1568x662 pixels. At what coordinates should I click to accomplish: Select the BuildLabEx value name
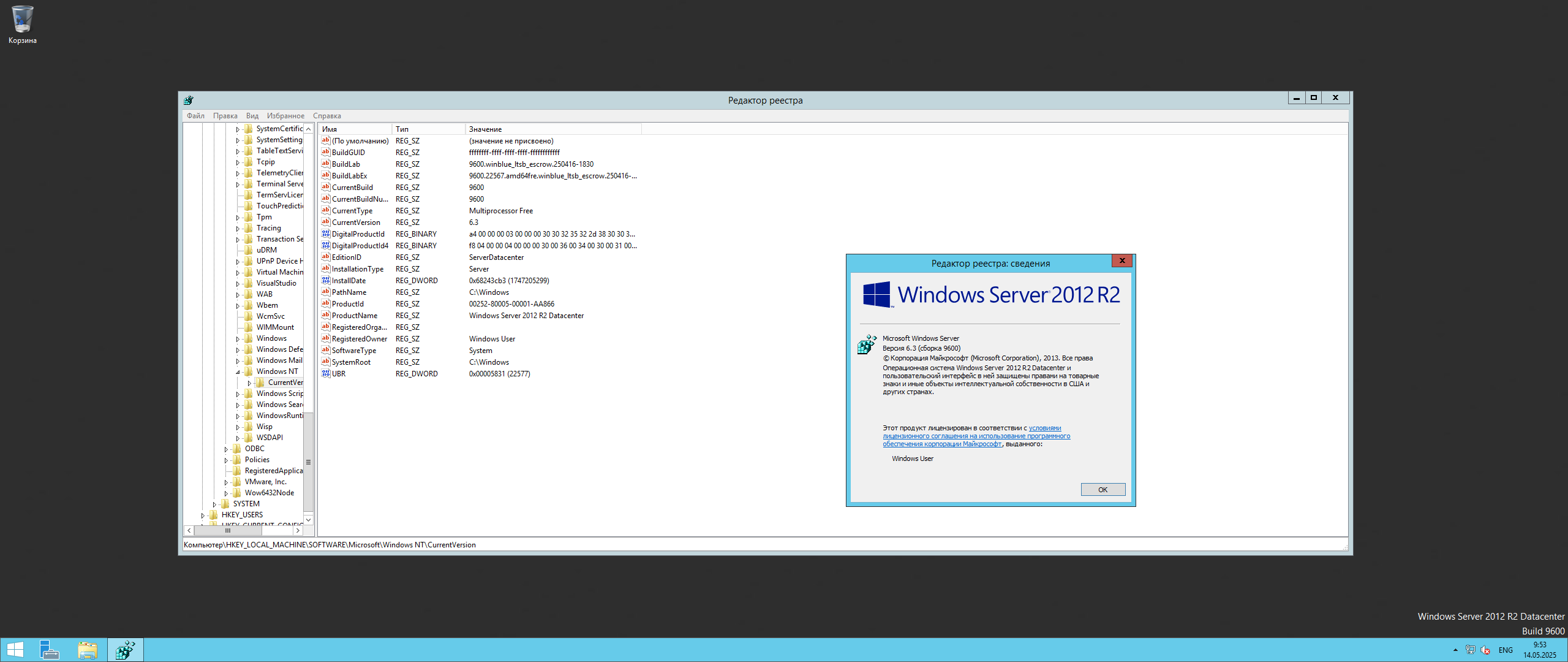click(350, 175)
